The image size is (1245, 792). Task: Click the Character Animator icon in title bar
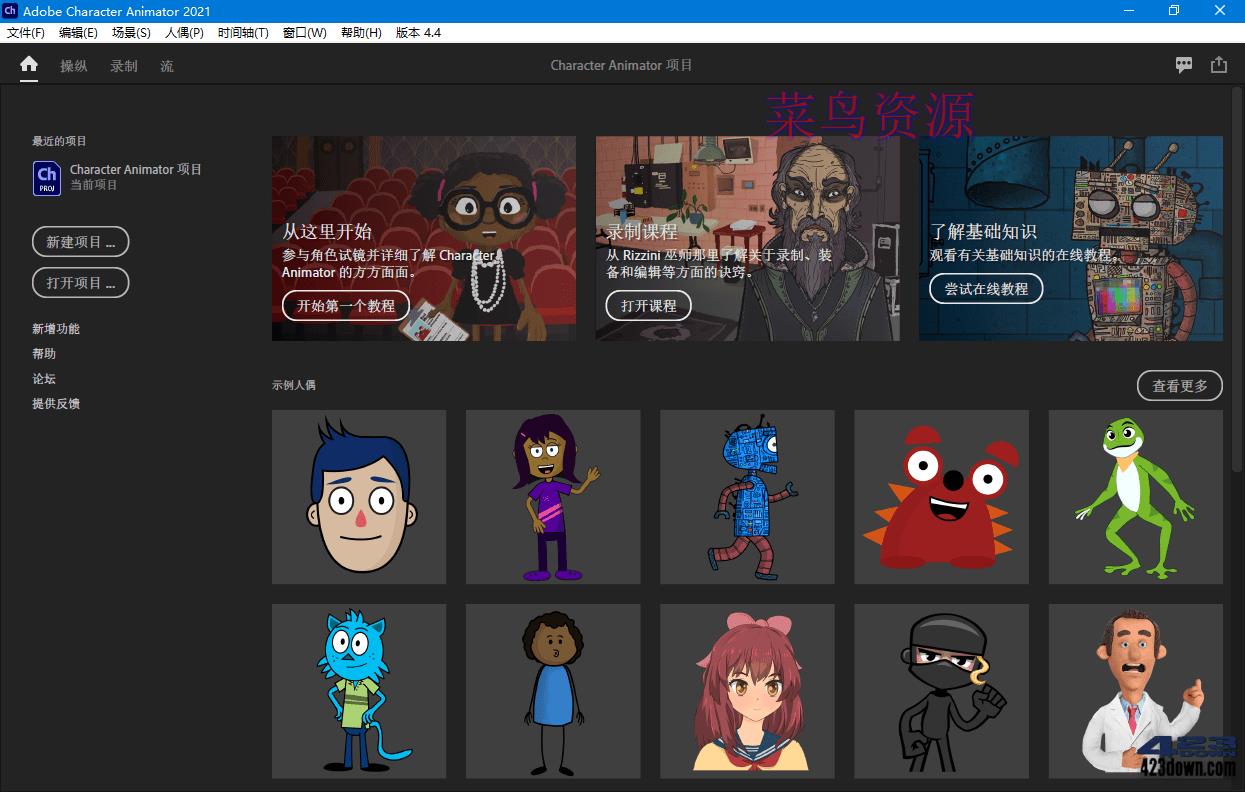click(x=11, y=11)
